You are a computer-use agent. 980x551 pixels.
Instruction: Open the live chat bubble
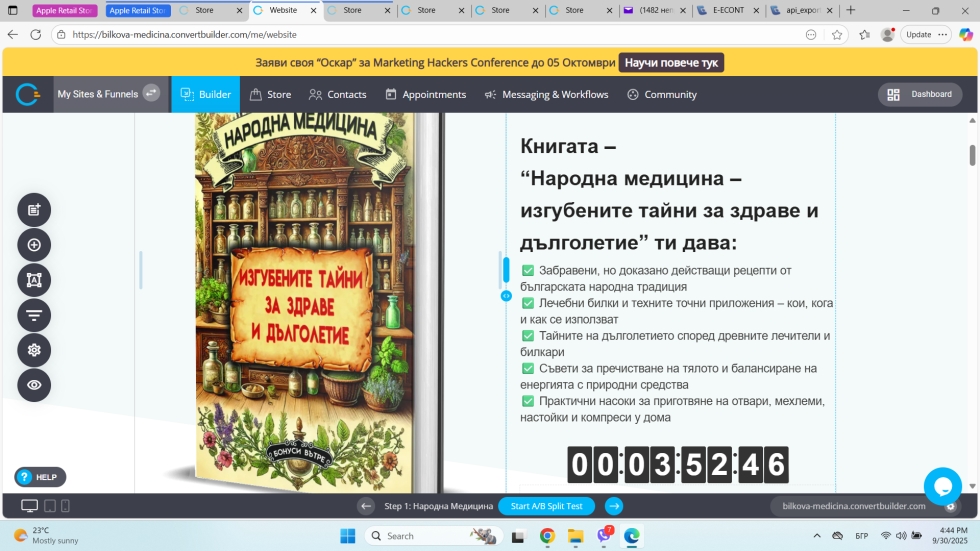[x=942, y=486]
